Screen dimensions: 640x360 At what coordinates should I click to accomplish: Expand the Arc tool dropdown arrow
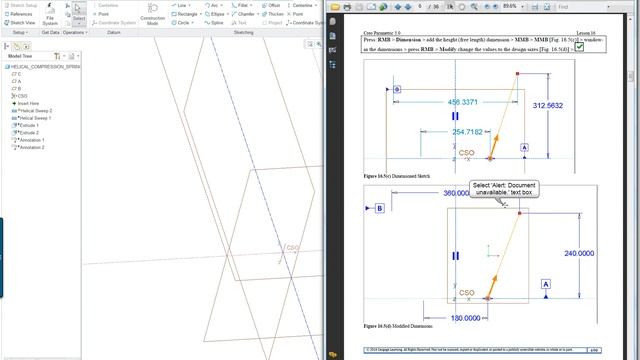(222, 5)
